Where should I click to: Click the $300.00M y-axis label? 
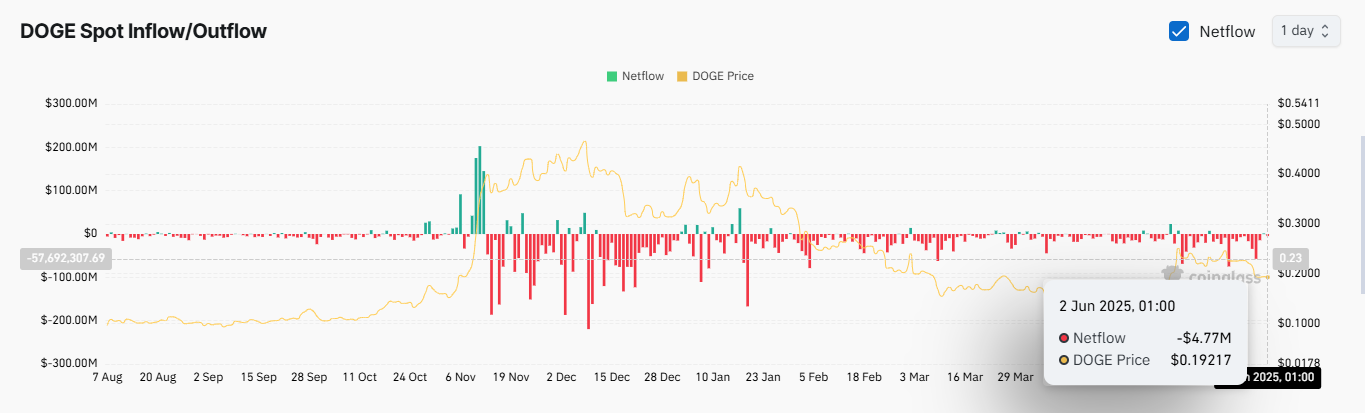coord(70,103)
